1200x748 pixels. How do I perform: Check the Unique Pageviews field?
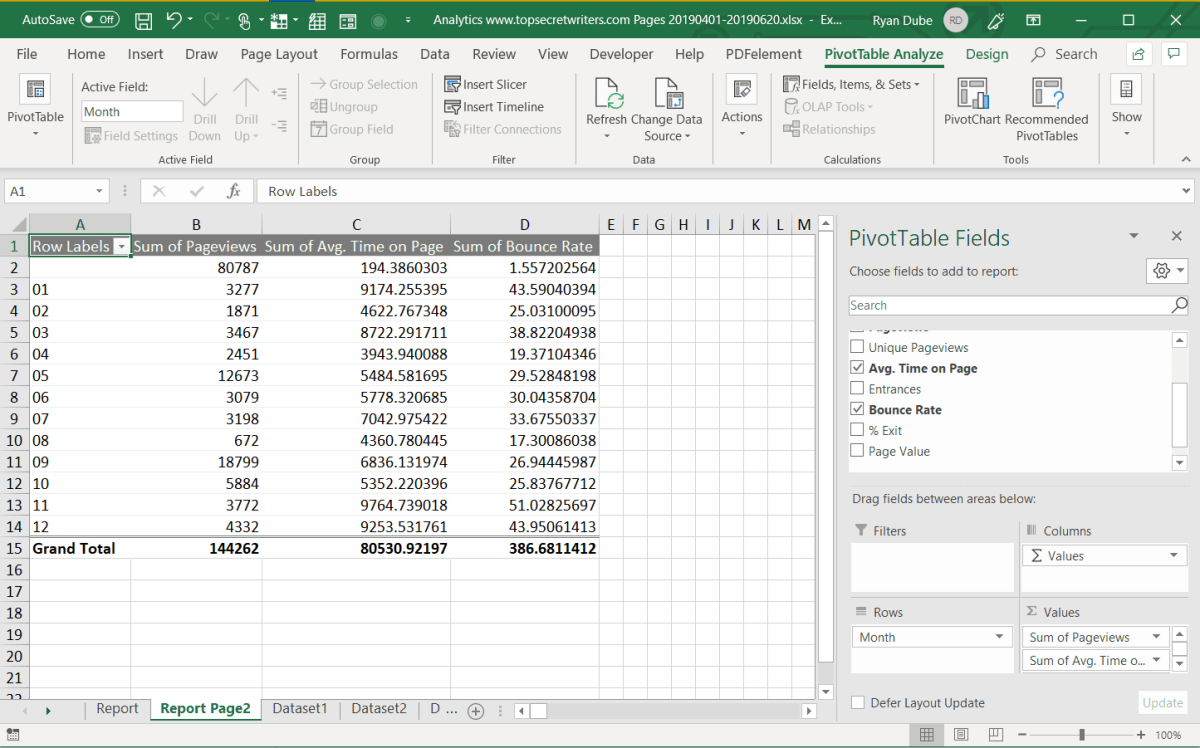click(x=857, y=348)
